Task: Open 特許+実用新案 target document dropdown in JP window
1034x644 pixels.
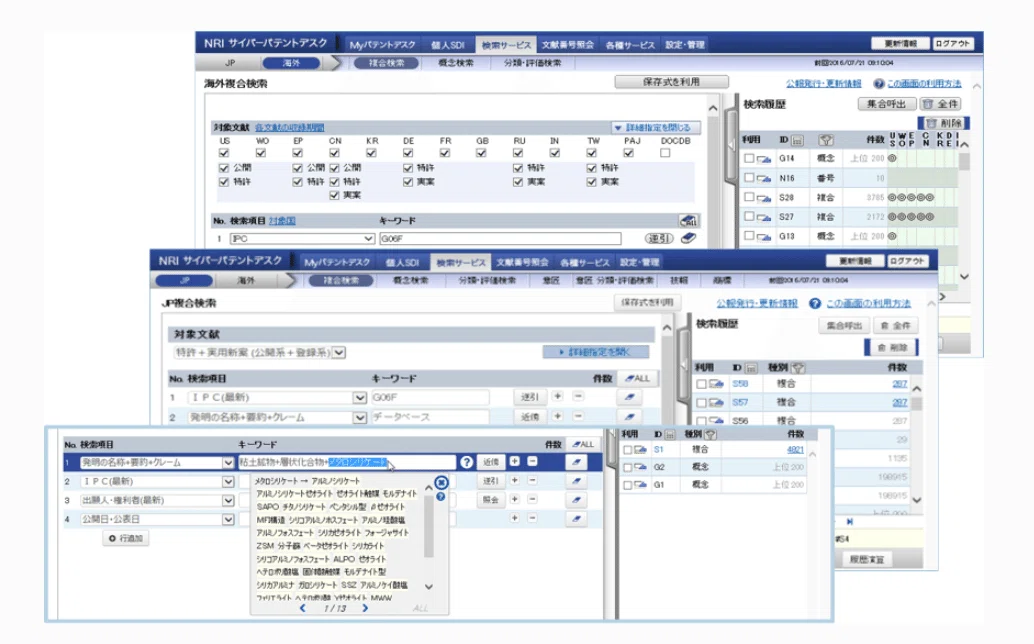Action: tap(338, 353)
